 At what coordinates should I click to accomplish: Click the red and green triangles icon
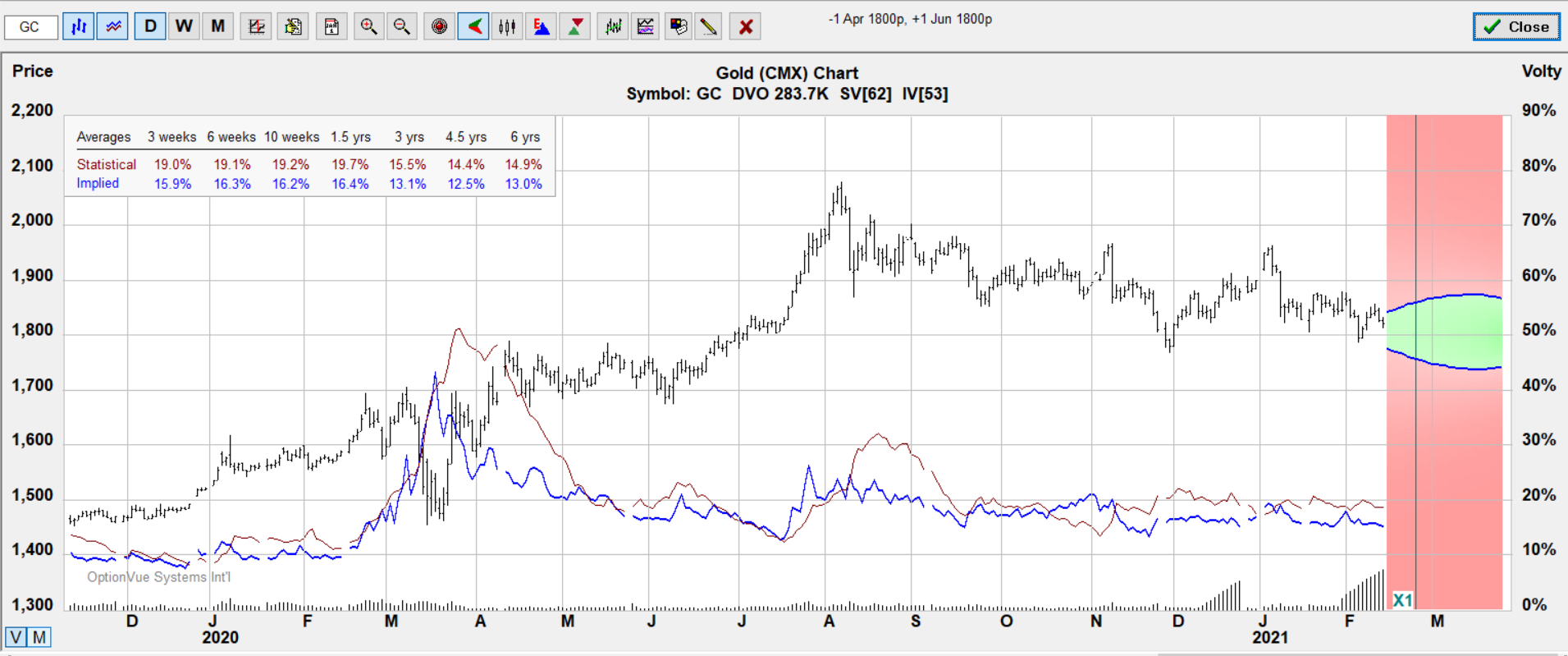[575, 27]
